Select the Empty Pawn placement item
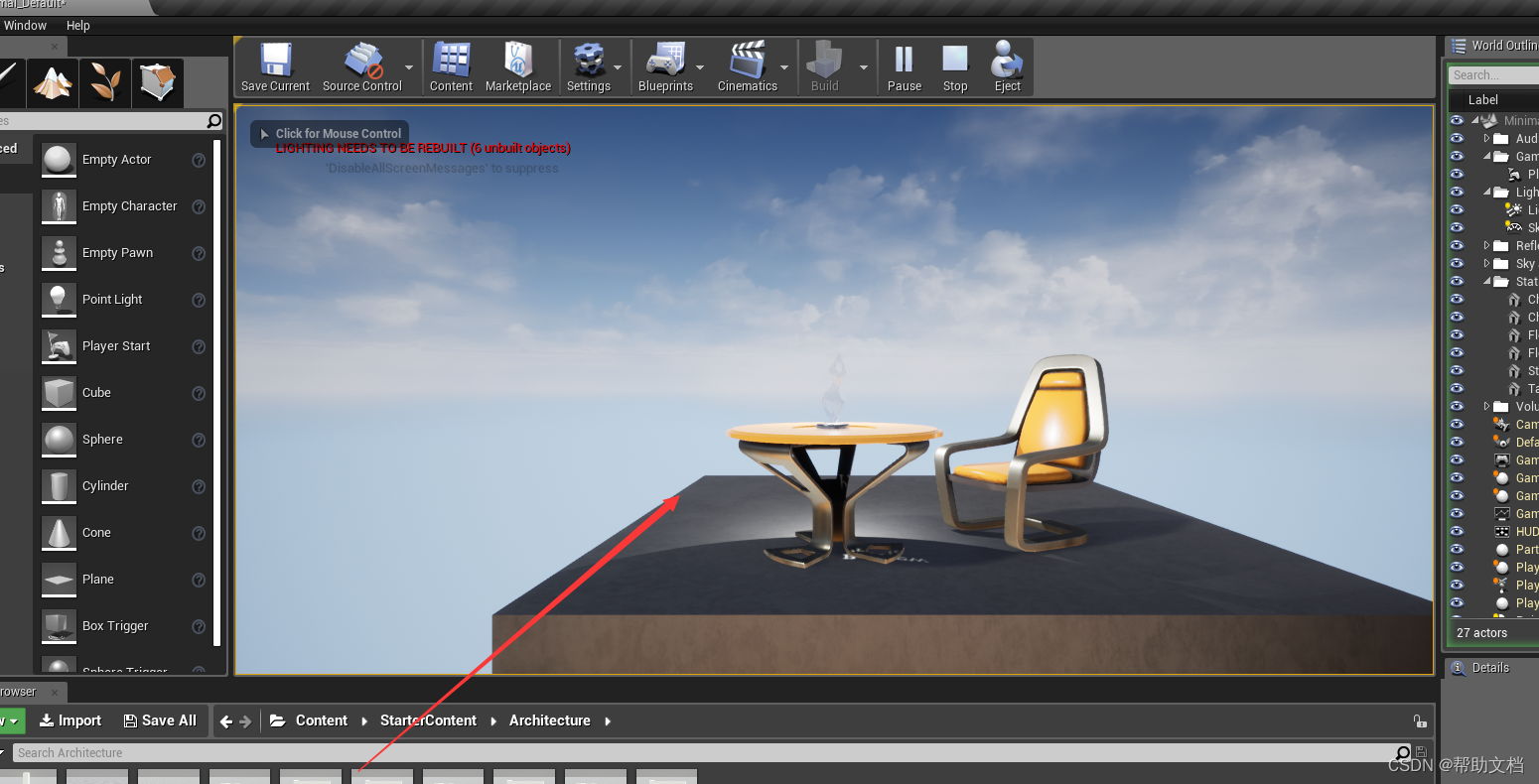 124,253
